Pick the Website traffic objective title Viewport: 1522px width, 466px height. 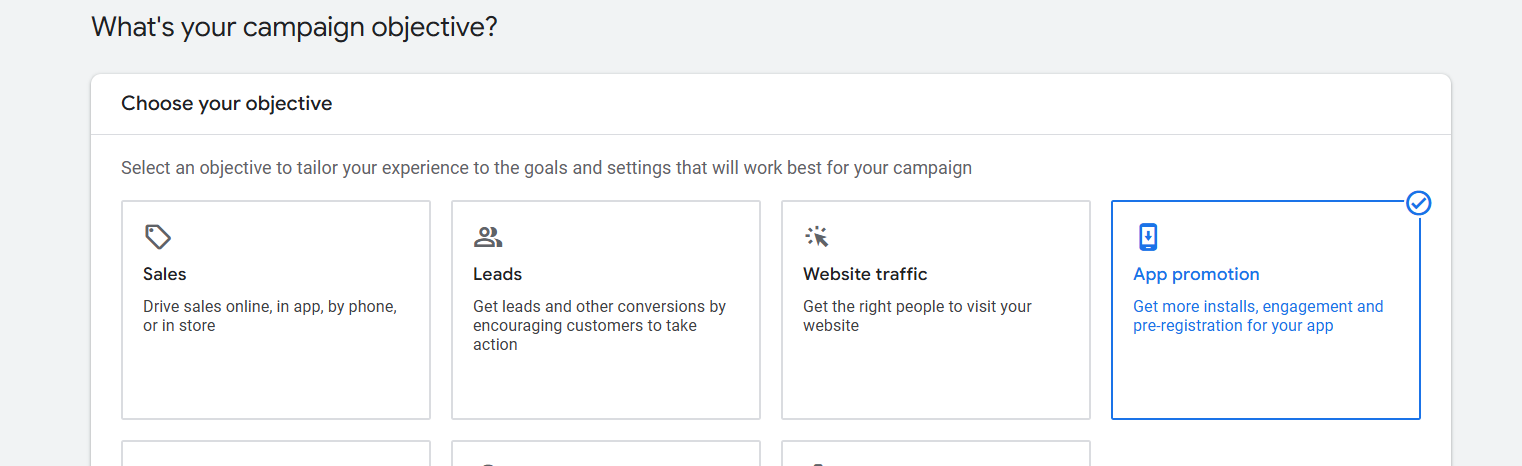coord(865,274)
